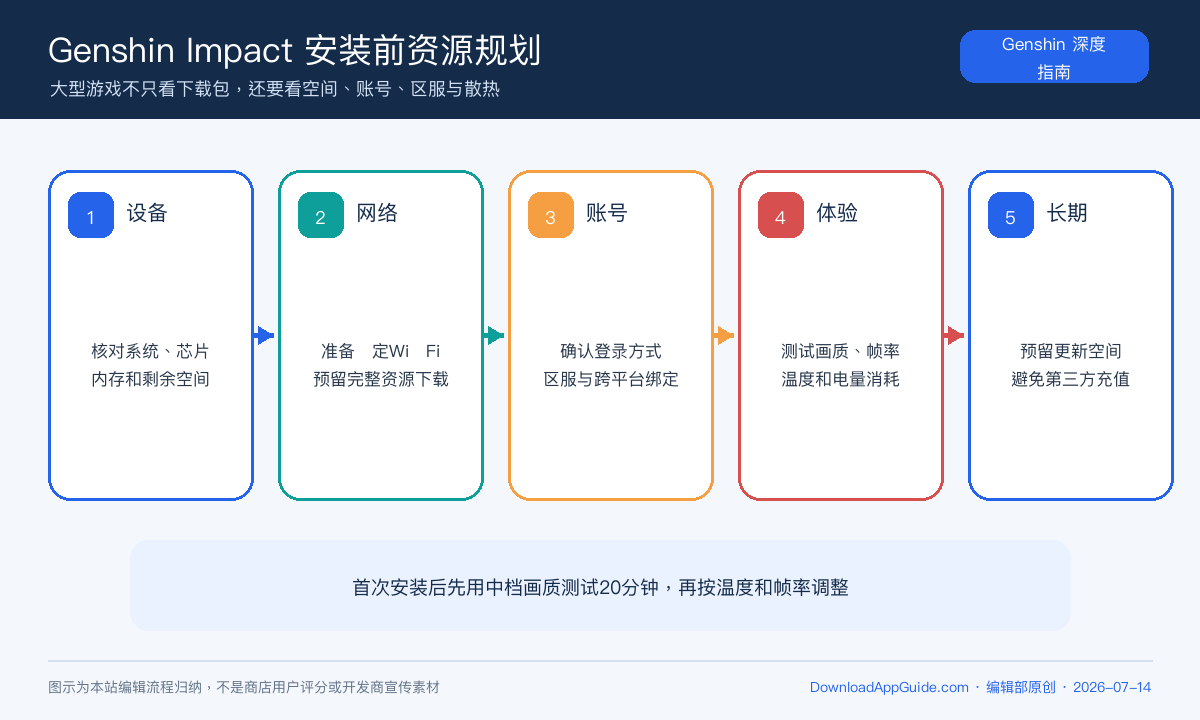Select the 网络 card heading

(377, 213)
